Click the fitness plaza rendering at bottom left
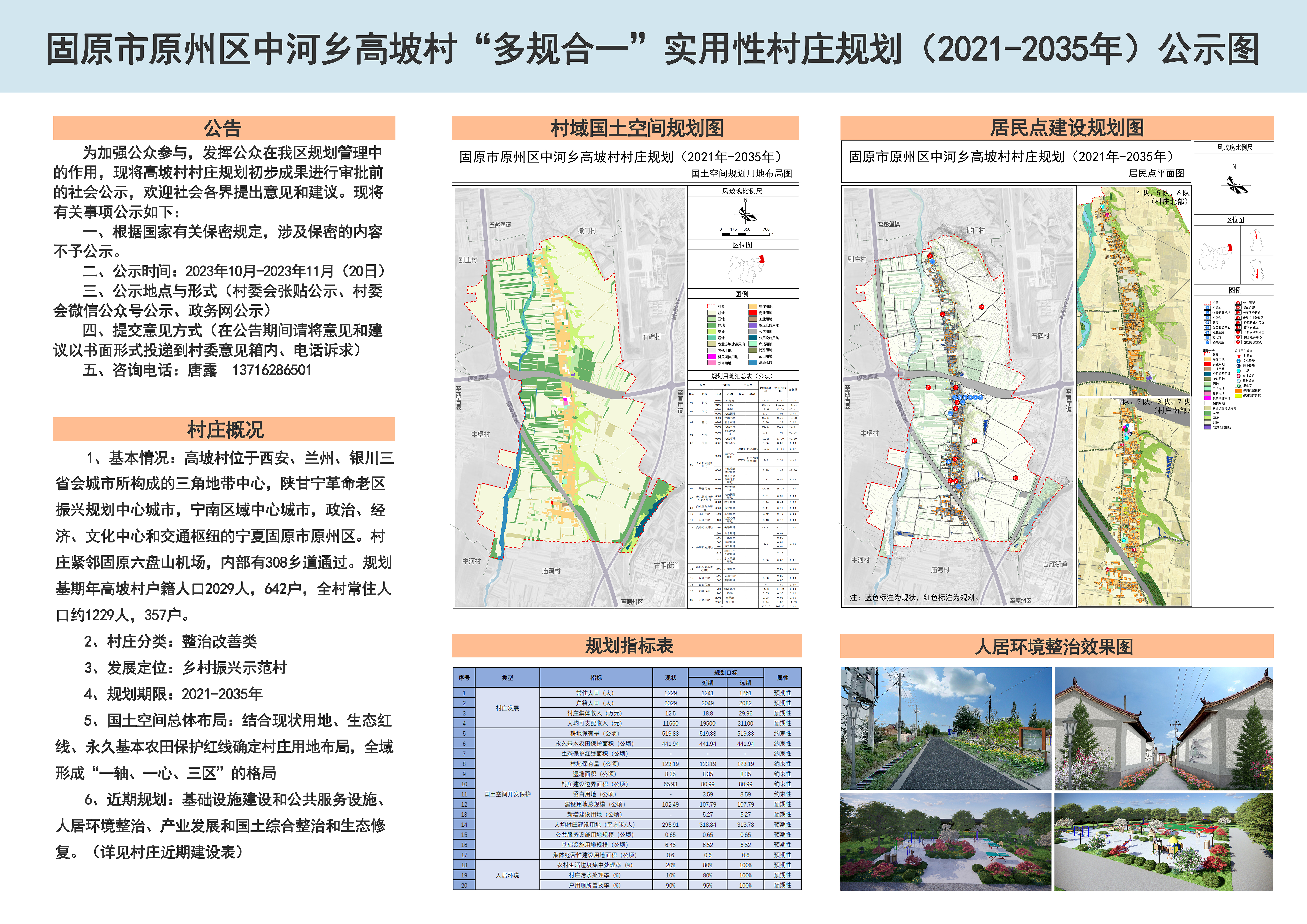Image resolution: width=1307 pixels, height=924 pixels. [x=945, y=842]
